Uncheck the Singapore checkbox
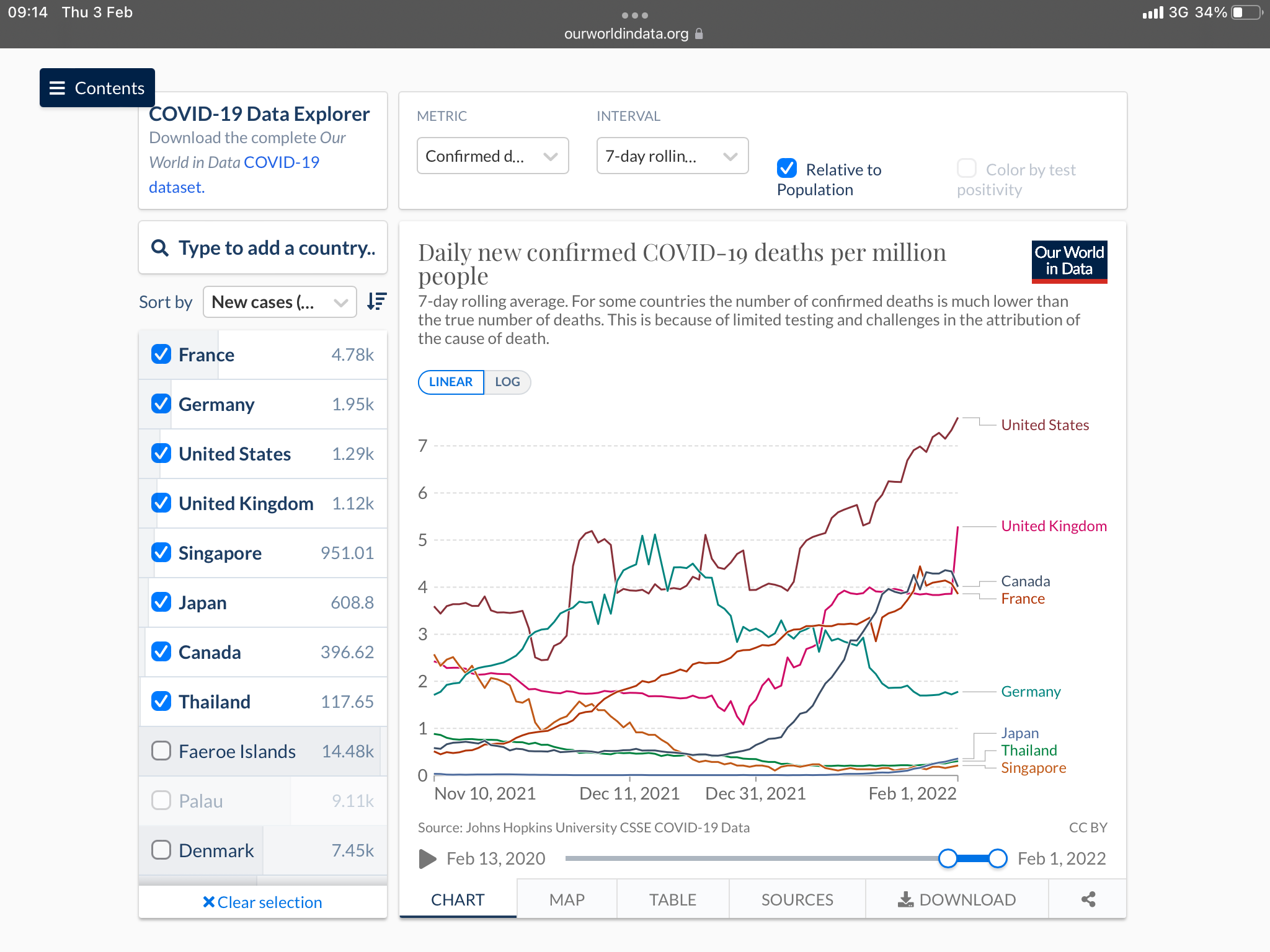 161,553
